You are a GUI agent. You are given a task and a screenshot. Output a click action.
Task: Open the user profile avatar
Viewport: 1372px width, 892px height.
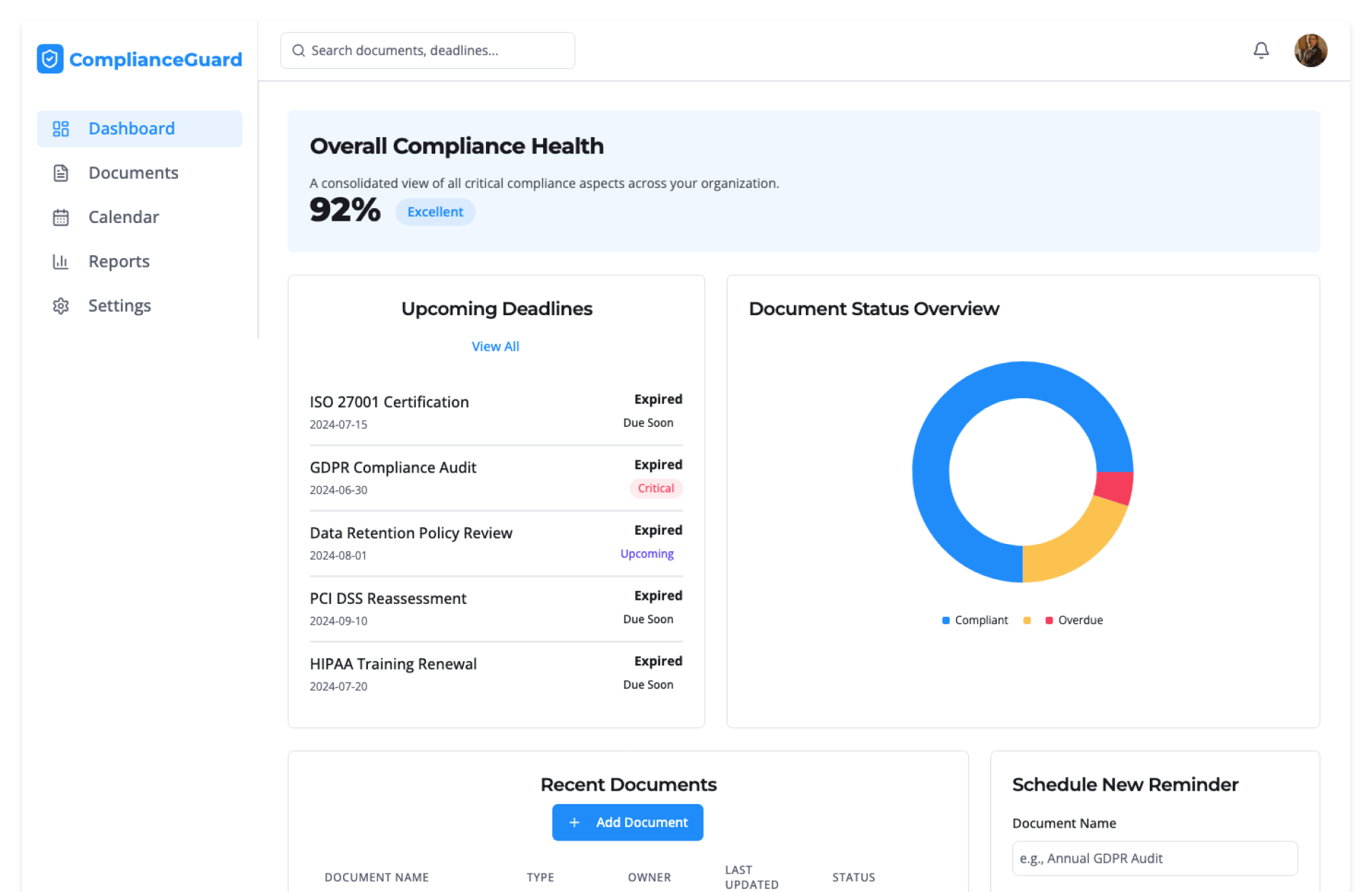point(1310,51)
